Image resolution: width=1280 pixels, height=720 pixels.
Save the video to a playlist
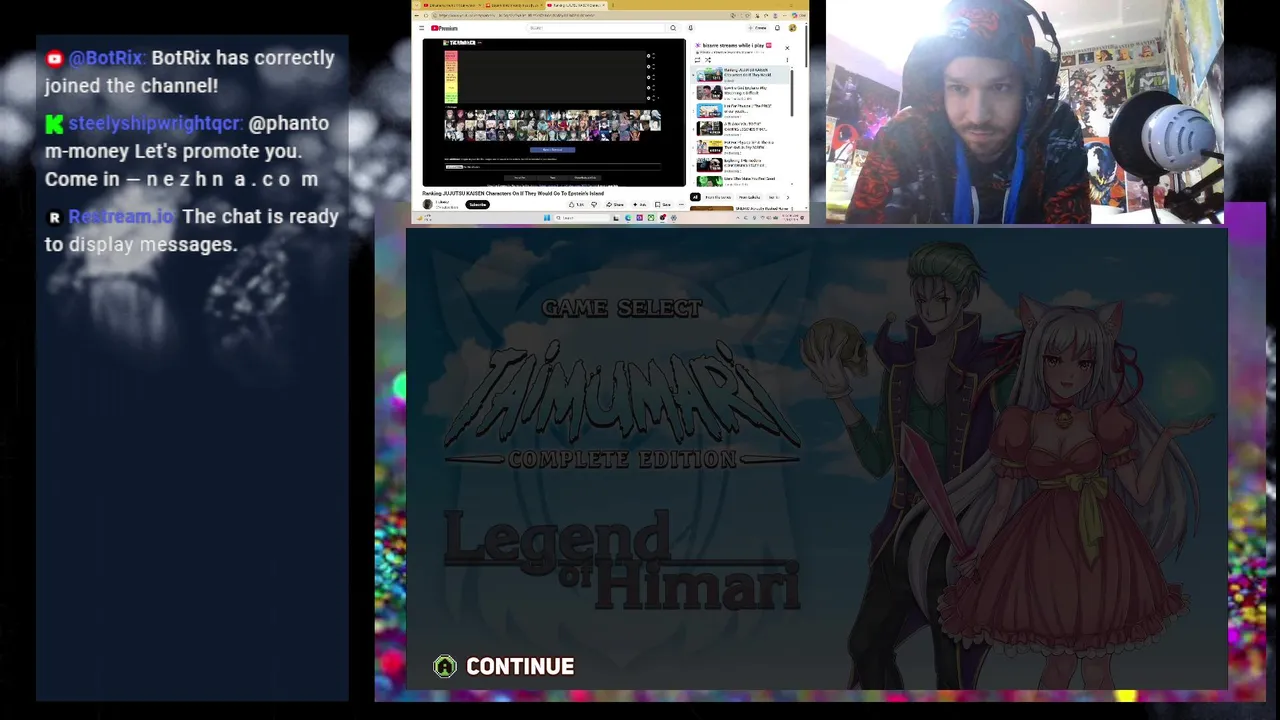pos(662,204)
